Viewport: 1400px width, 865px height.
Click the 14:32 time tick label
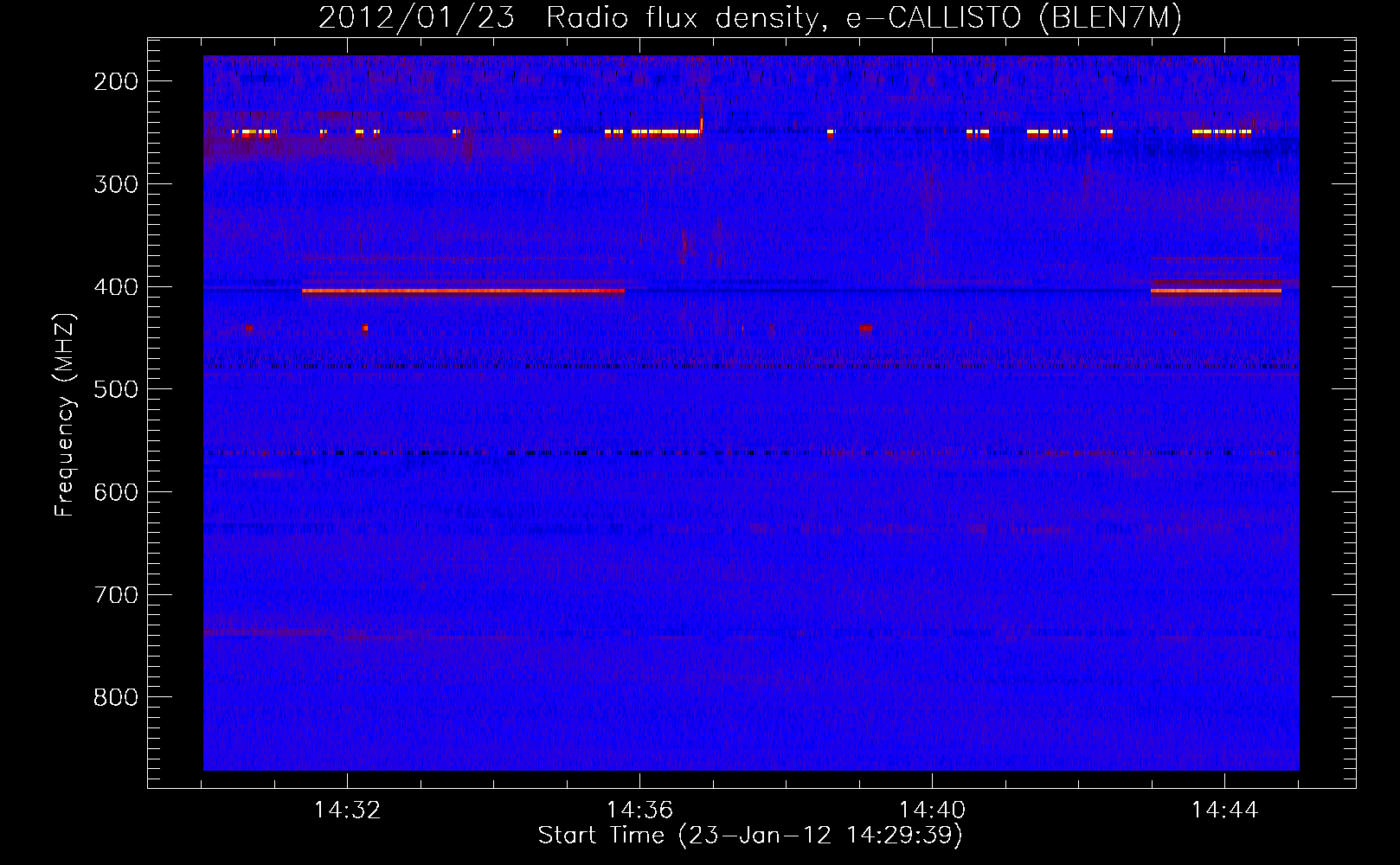347,810
